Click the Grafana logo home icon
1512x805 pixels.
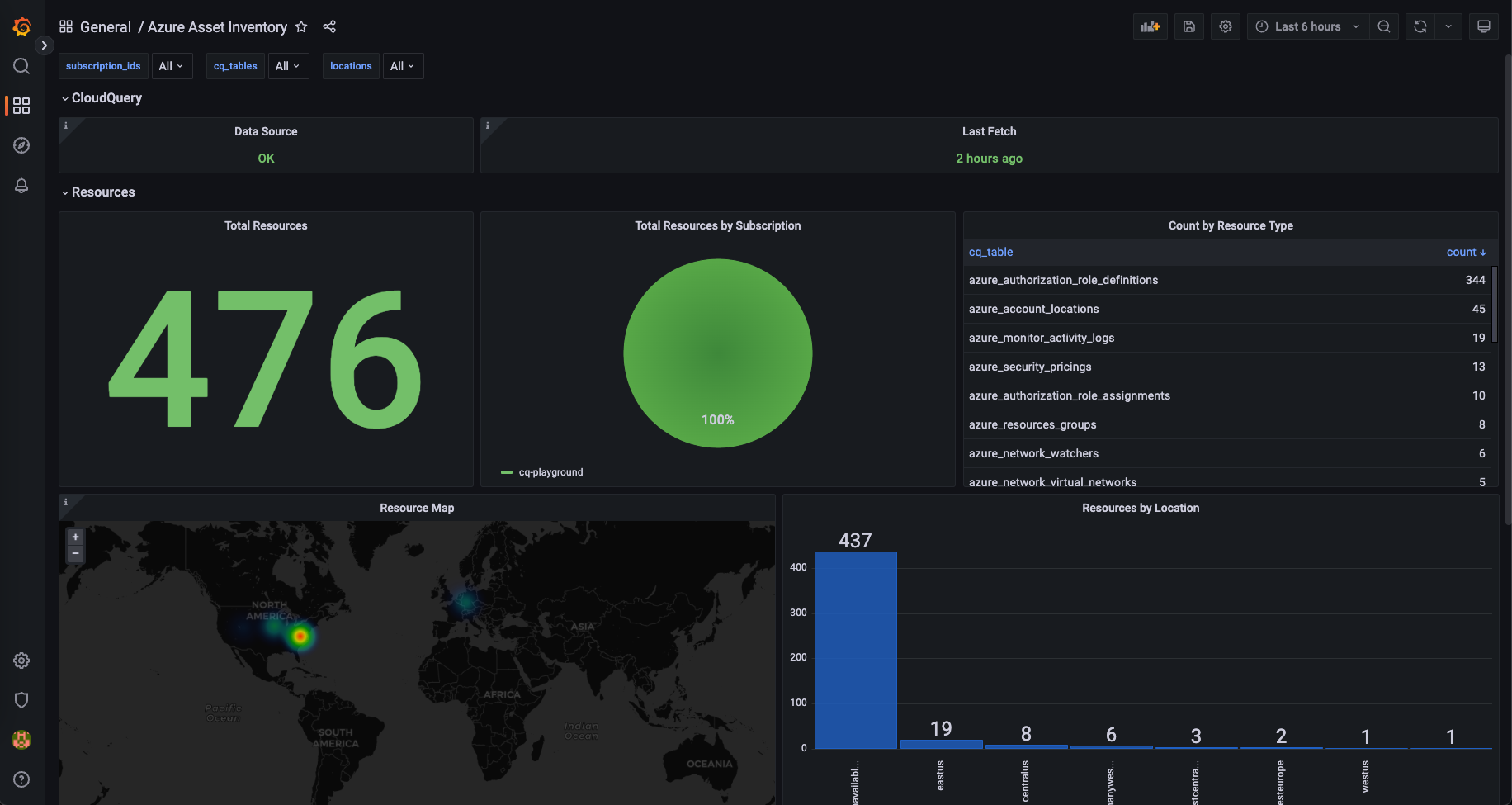coord(21,26)
